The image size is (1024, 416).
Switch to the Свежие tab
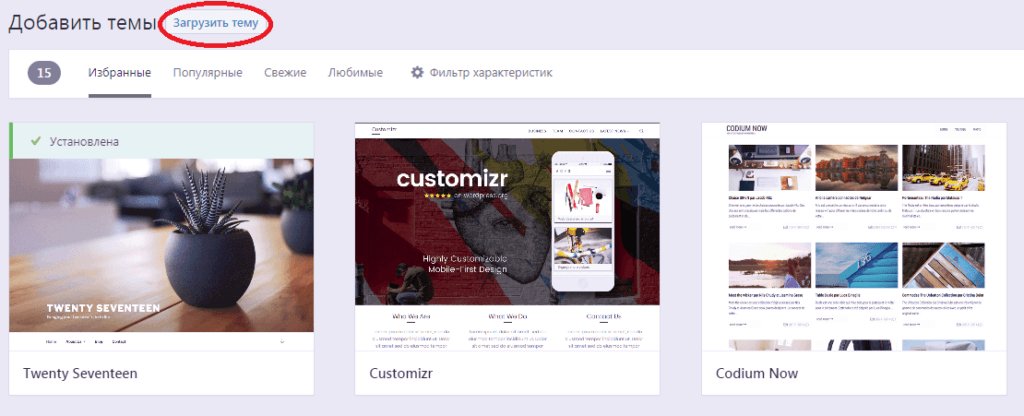285,72
